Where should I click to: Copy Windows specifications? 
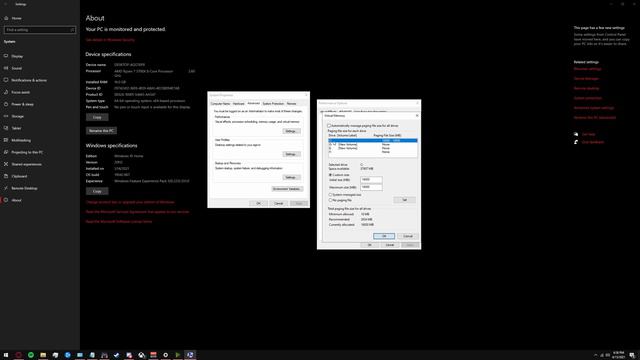pos(97,191)
